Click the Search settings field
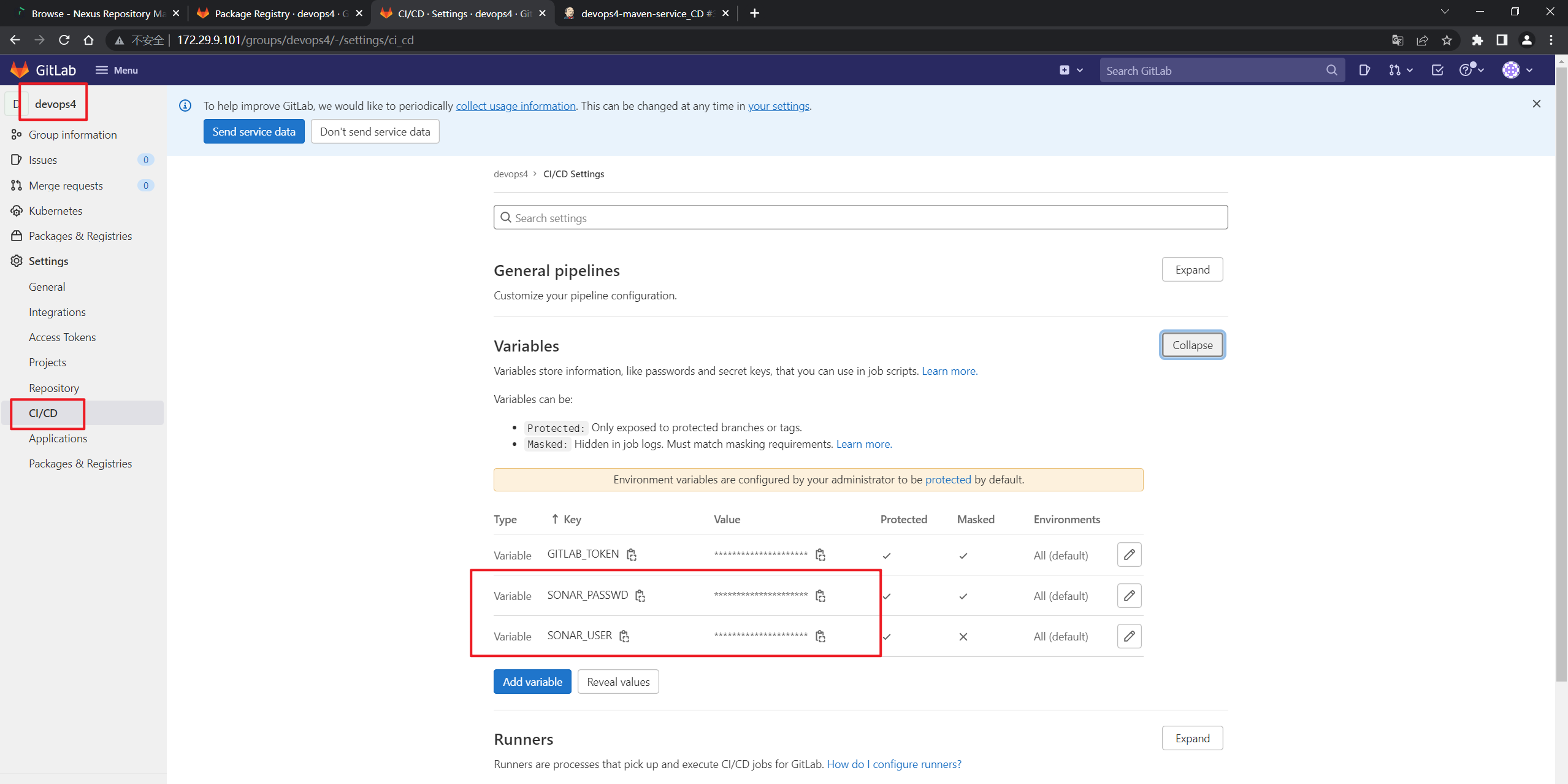The image size is (1568, 784). click(x=860, y=217)
